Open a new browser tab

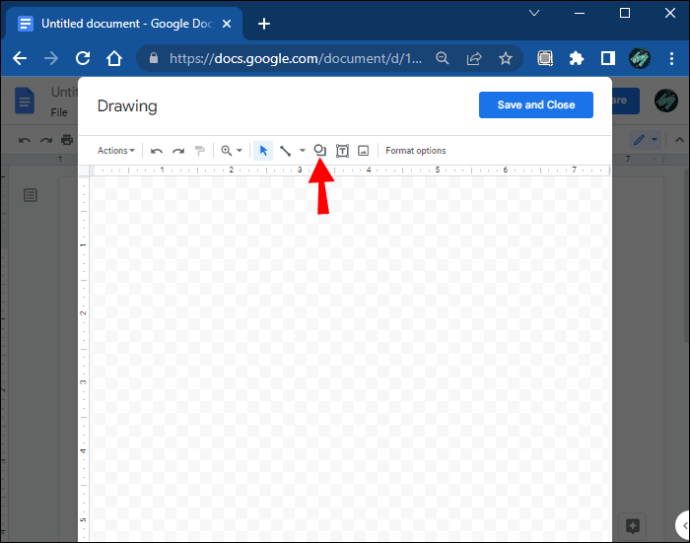264,24
